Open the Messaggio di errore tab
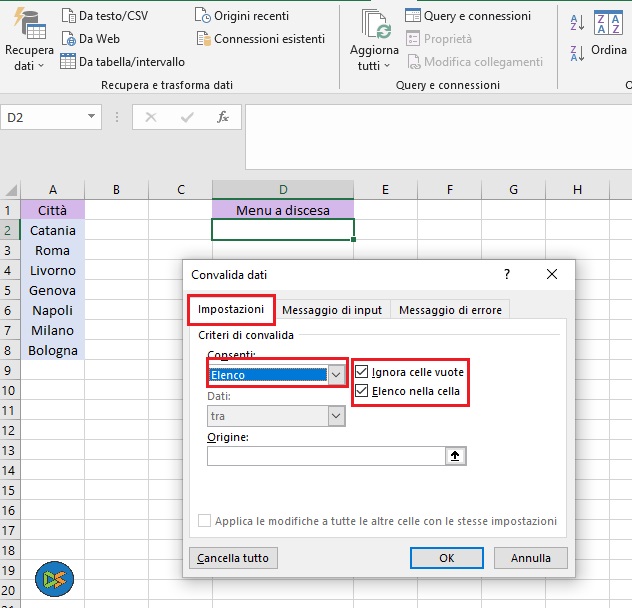This screenshot has width=632, height=608. click(450, 310)
